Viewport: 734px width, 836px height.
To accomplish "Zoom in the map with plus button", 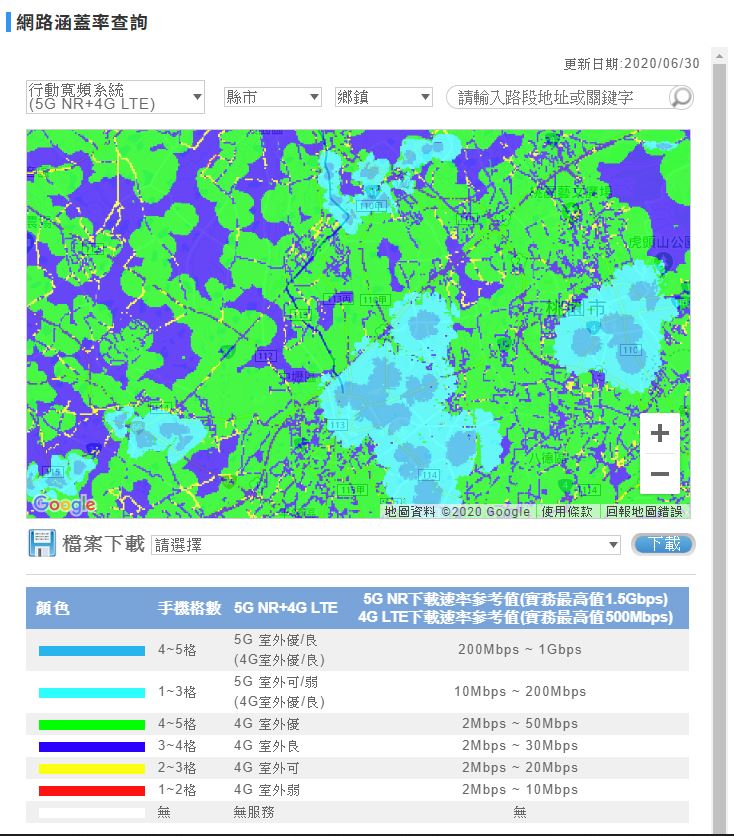I will 659,433.
